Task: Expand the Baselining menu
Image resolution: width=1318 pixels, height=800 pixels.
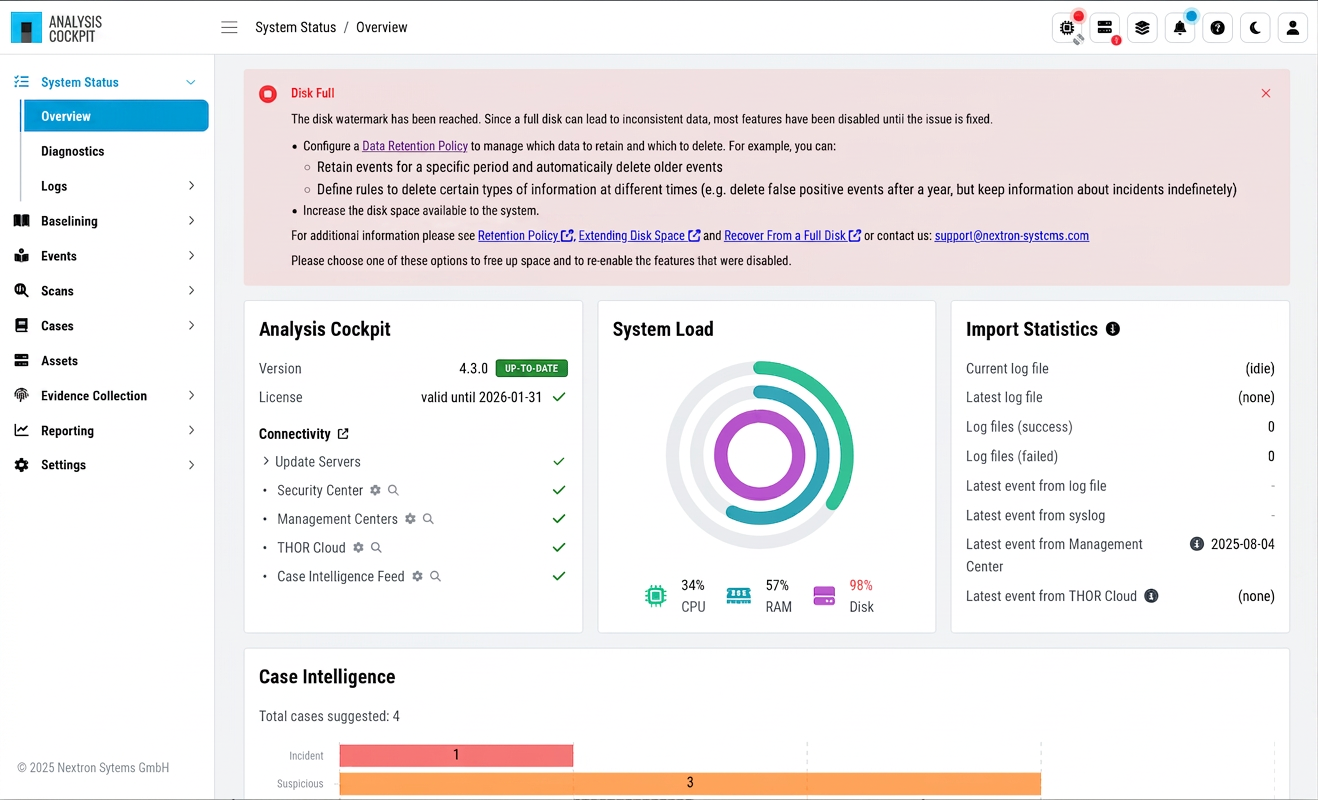Action: pos(191,221)
